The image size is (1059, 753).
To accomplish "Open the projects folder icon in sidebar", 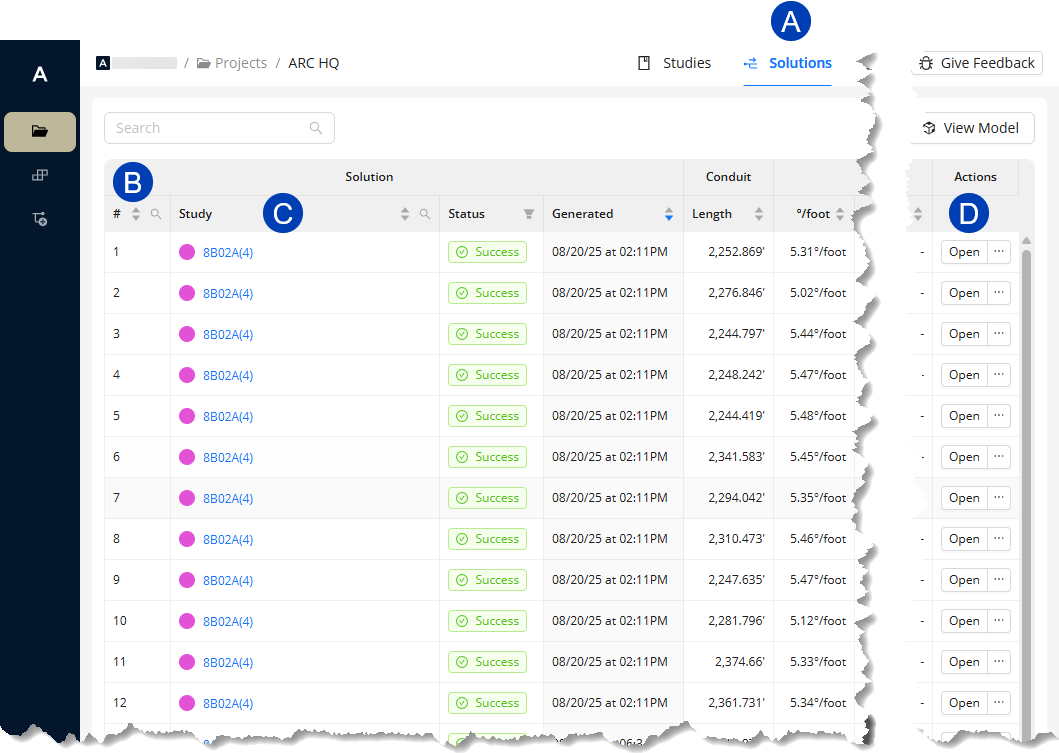I will [40, 131].
